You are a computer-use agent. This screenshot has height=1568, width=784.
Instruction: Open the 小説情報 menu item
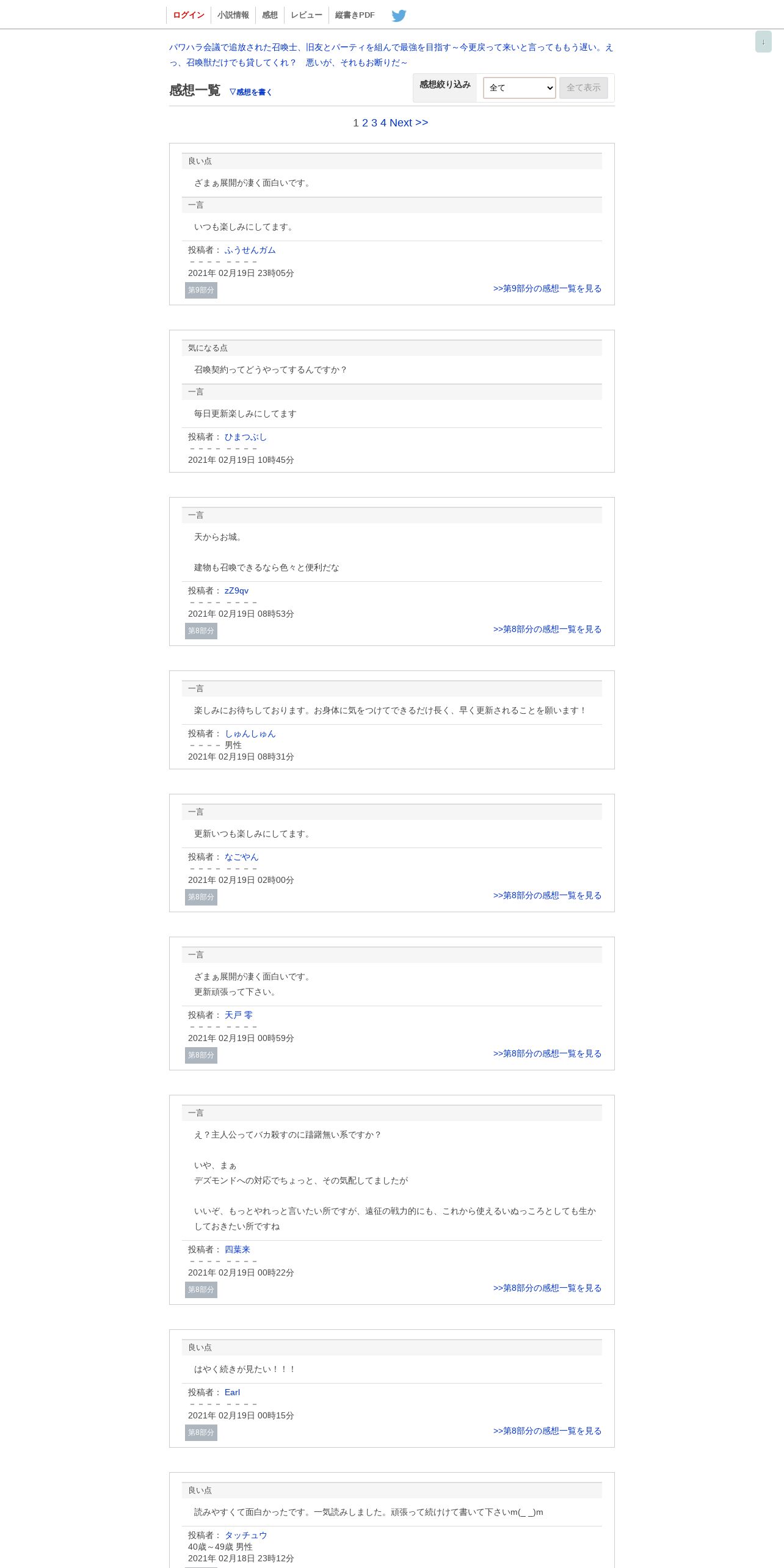point(233,15)
